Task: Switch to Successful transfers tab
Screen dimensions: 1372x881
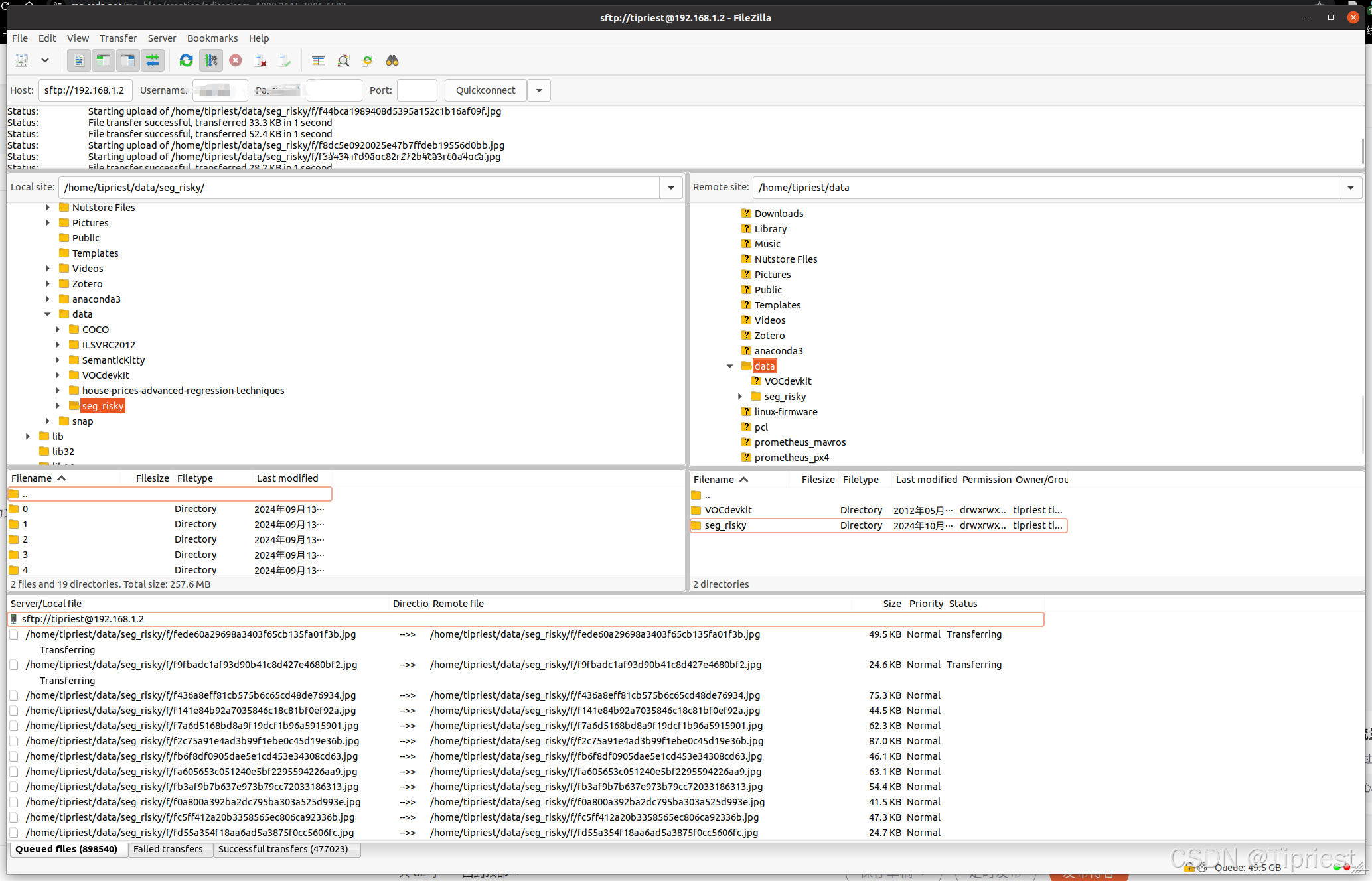Action: click(x=283, y=849)
